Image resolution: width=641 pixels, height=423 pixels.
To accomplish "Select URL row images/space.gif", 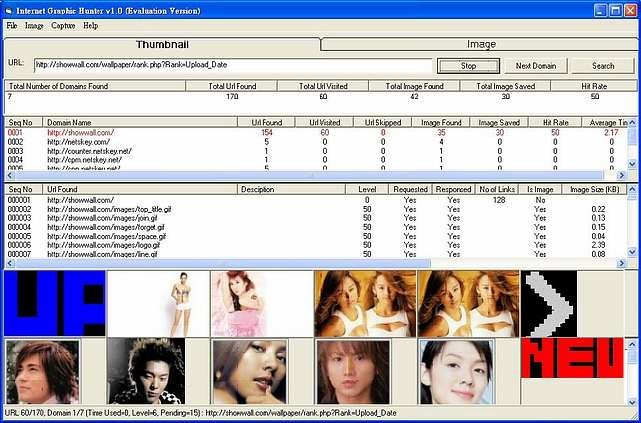I will coord(316,236).
